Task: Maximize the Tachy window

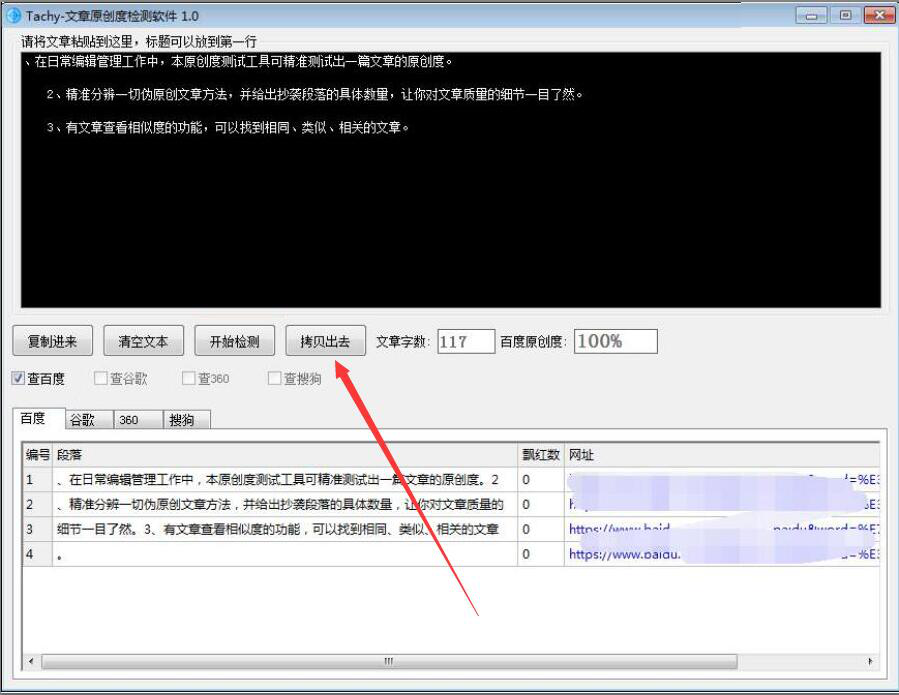Action: pos(845,15)
